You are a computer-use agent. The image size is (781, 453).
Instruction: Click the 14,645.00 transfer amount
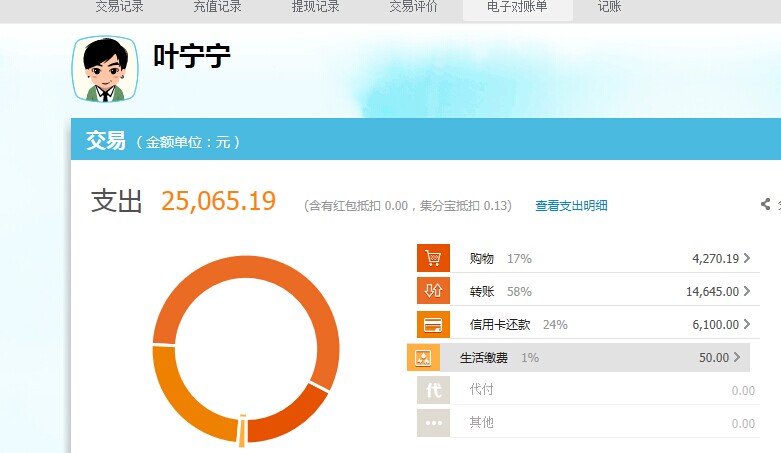[712, 292]
